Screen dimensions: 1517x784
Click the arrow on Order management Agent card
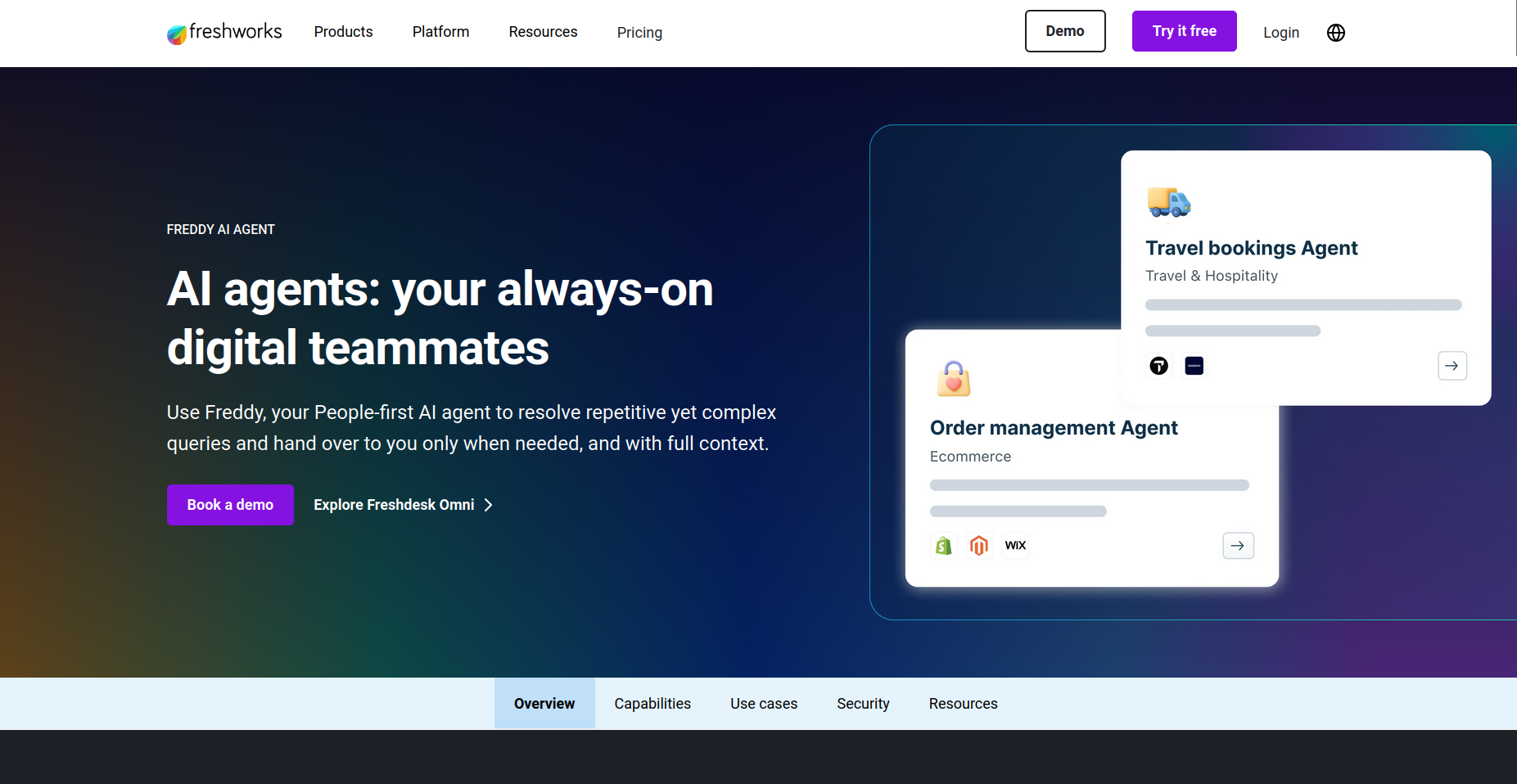(x=1238, y=546)
